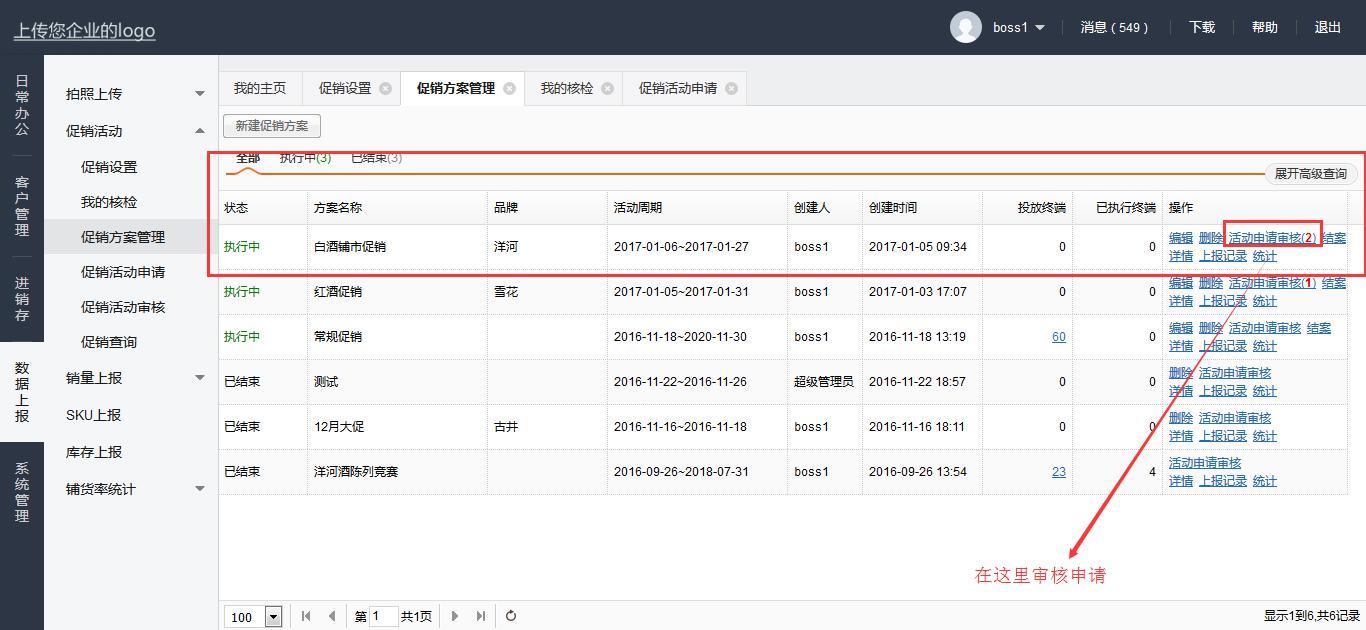Click the boss1 user avatar icon

965,27
